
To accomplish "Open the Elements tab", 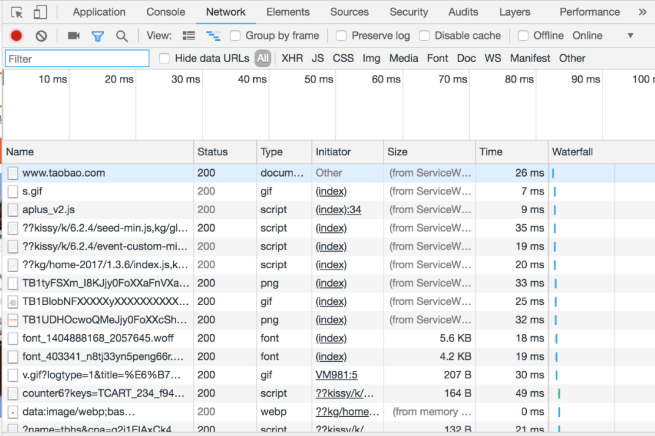I will [x=288, y=12].
